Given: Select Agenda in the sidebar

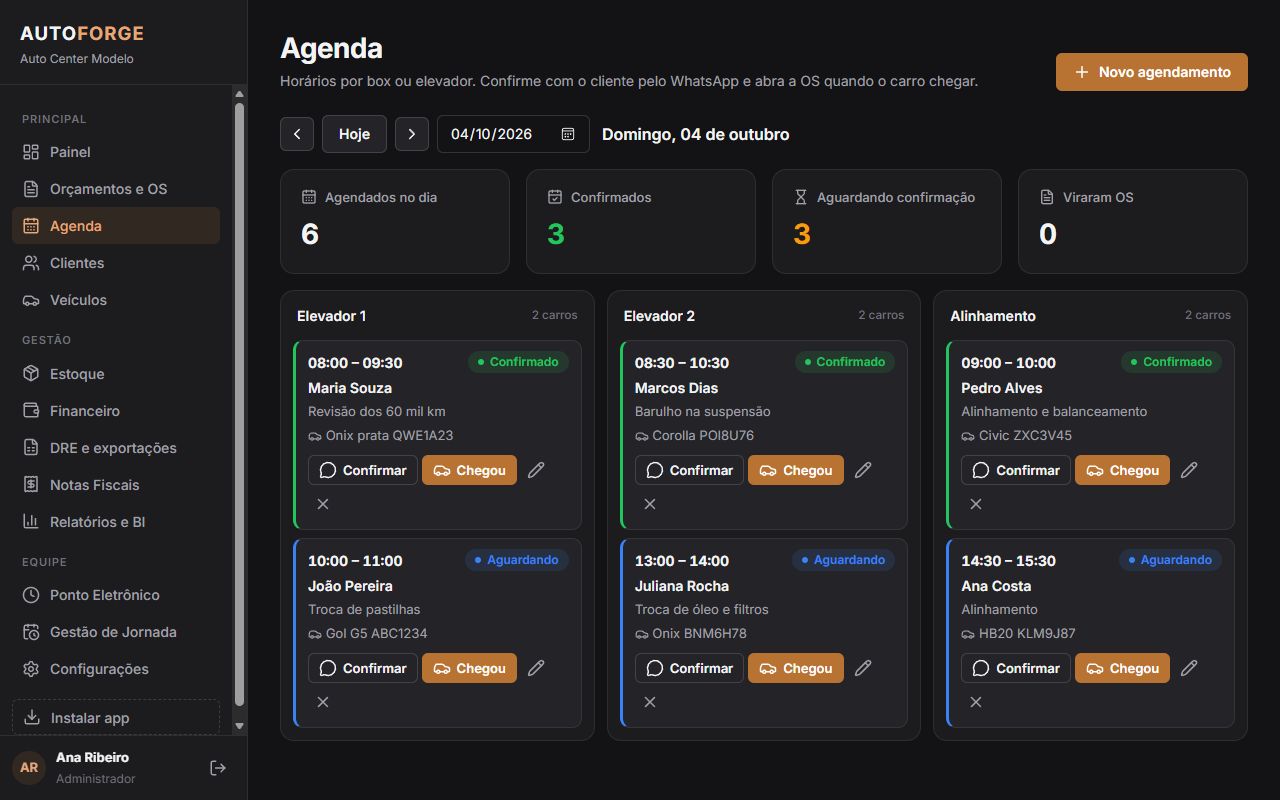Looking at the screenshot, I should point(116,226).
